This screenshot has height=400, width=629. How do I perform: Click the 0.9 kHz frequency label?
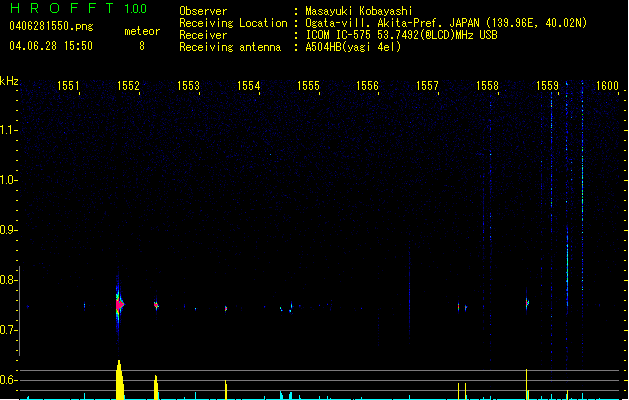point(8,230)
